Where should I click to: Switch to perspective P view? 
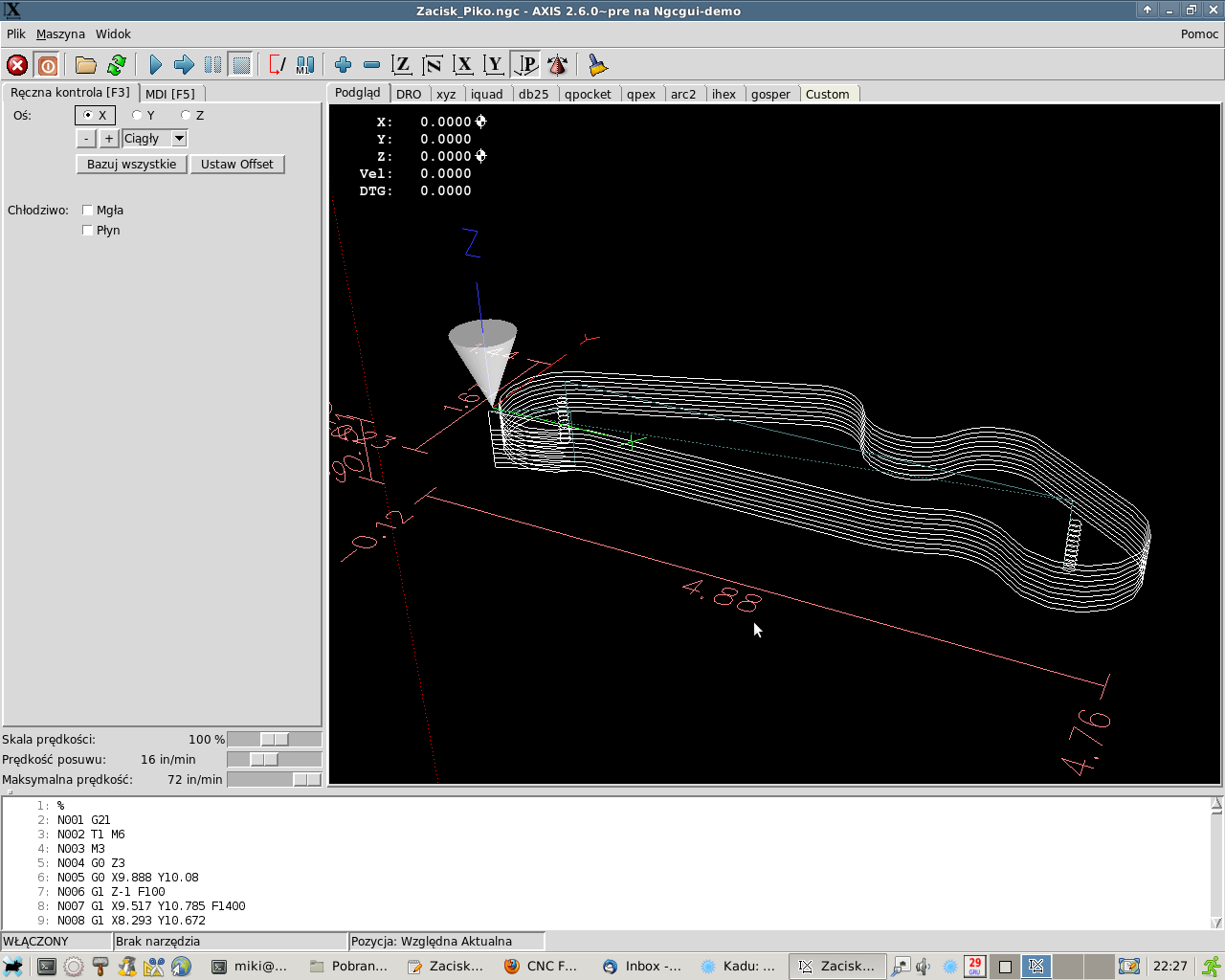point(525,65)
